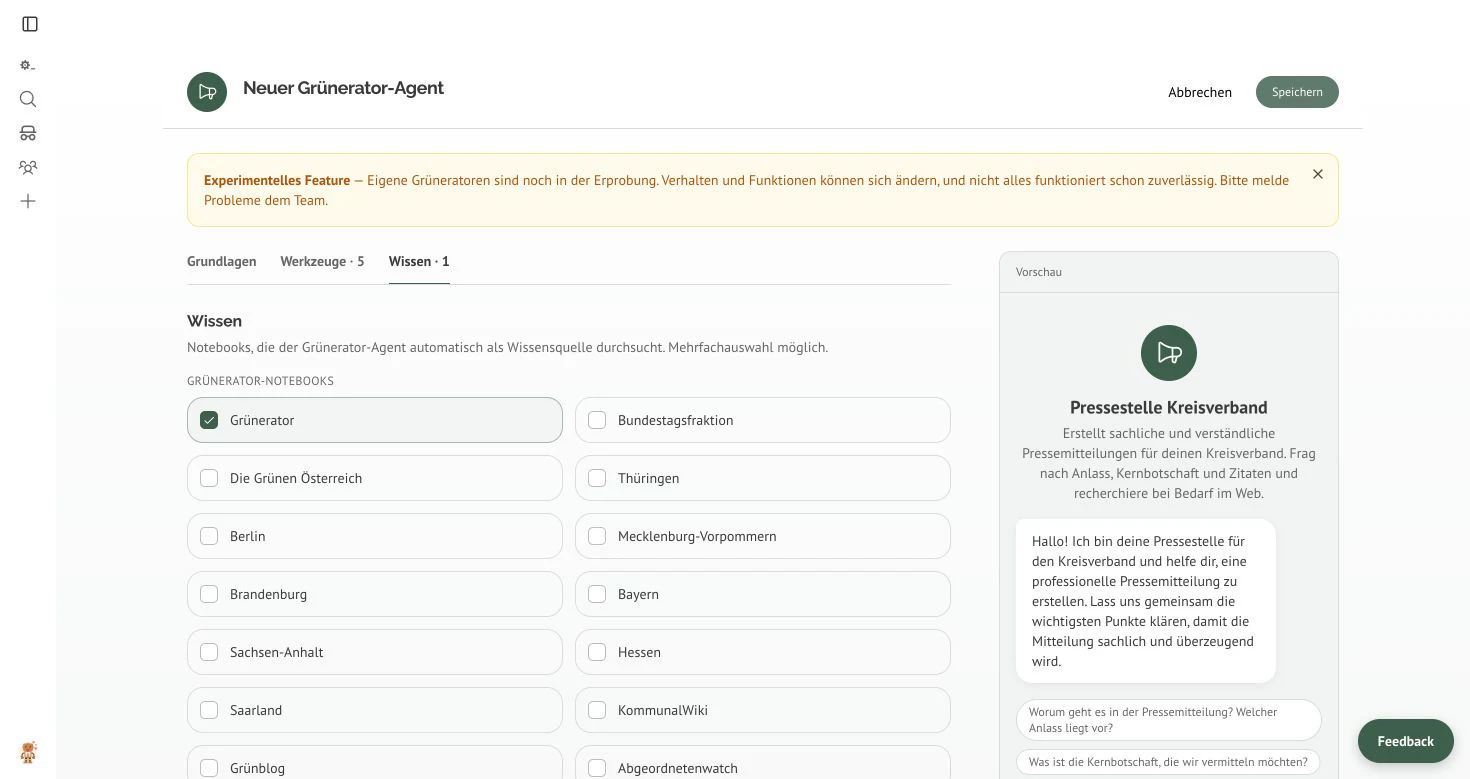1470x779 pixels.
Task: Tick the KommunalWiki checkbox
Action: pyautogui.click(x=597, y=710)
